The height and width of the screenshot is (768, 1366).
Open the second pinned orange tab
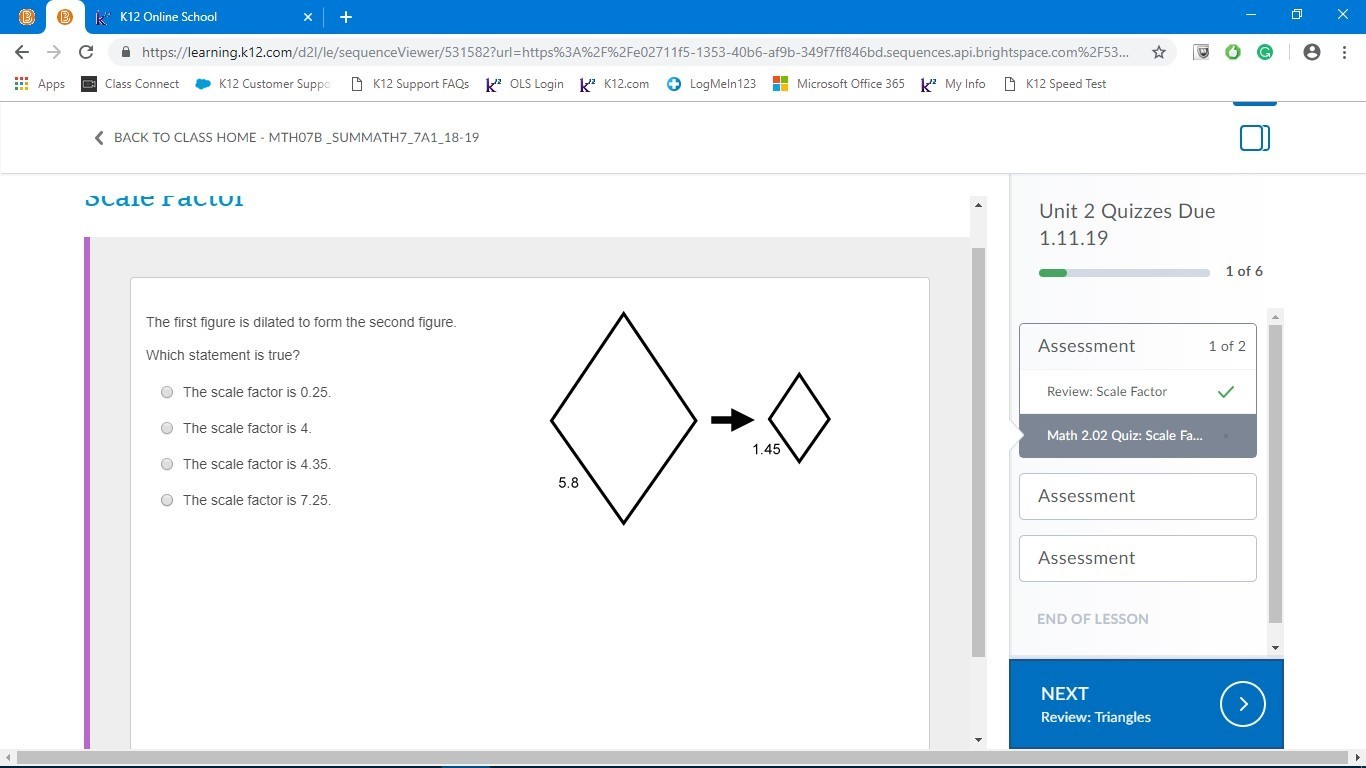pyautogui.click(x=65, y=17)
